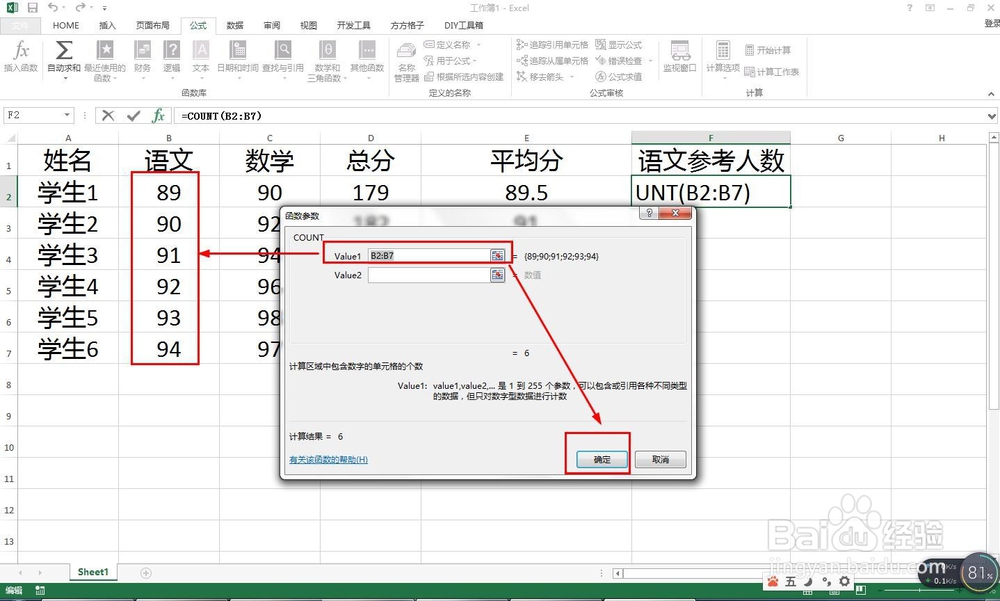Open the 文本 functions icon

(201, 50)
